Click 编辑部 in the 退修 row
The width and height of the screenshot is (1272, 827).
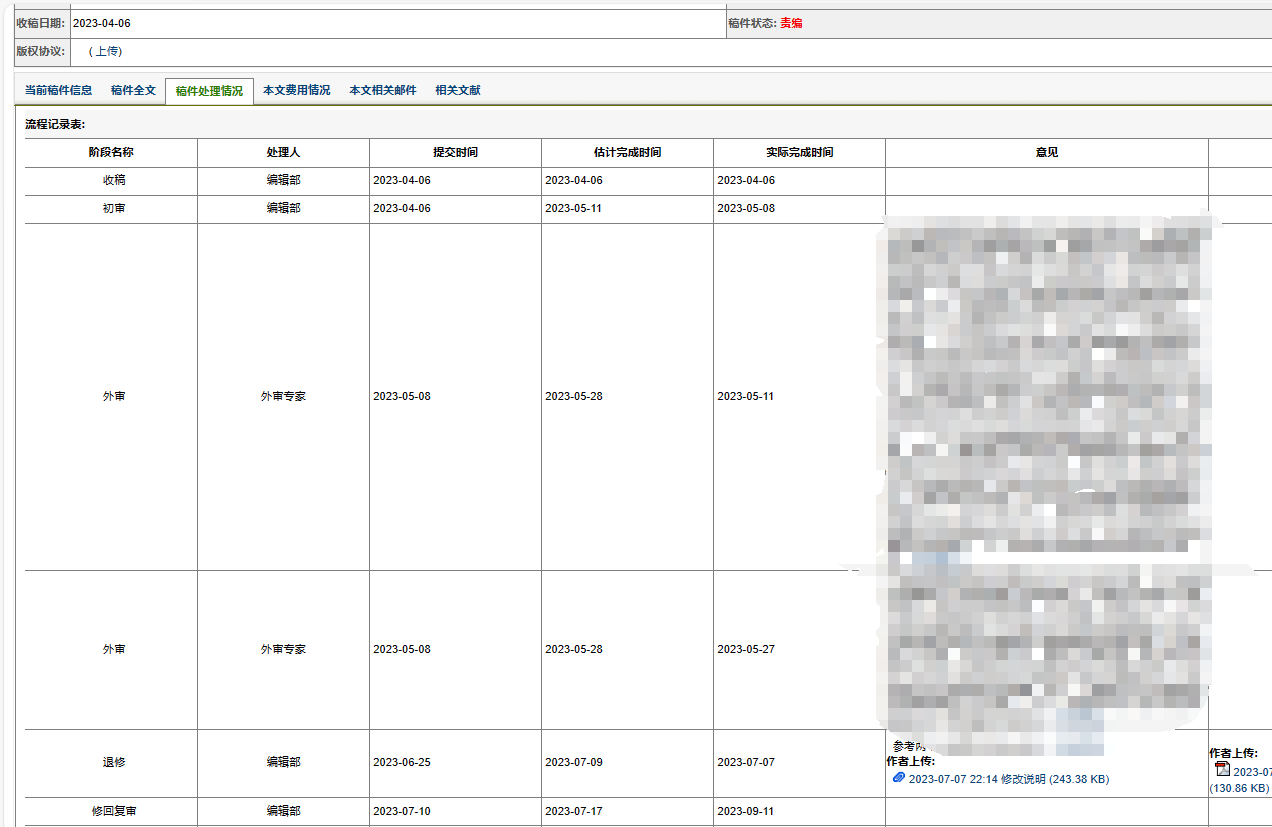(x=283, y=763)
